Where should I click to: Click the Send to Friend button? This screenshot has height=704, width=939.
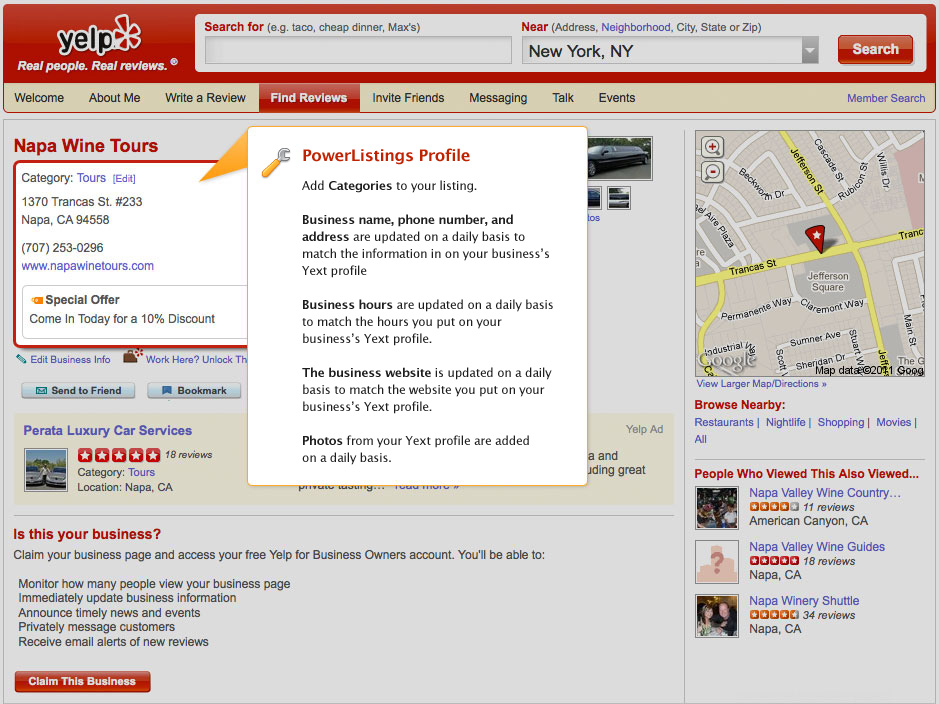78,390
